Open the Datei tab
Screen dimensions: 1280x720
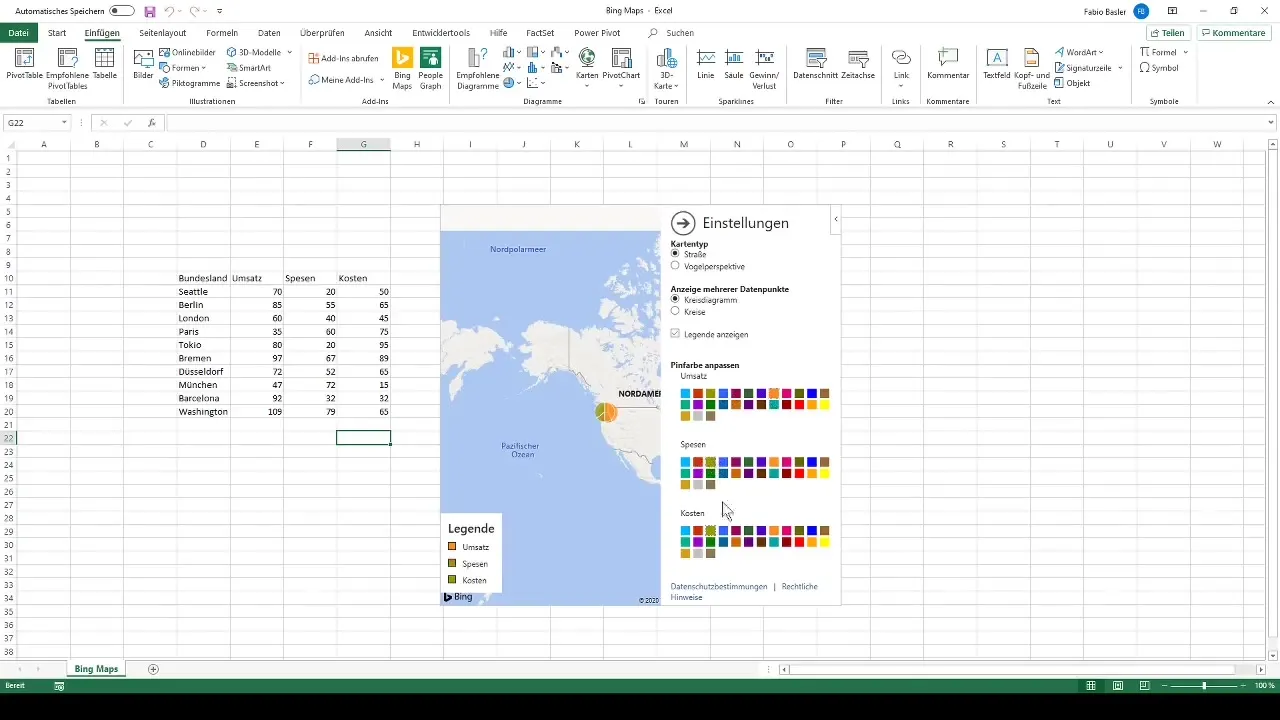click(x=18, y=33)
